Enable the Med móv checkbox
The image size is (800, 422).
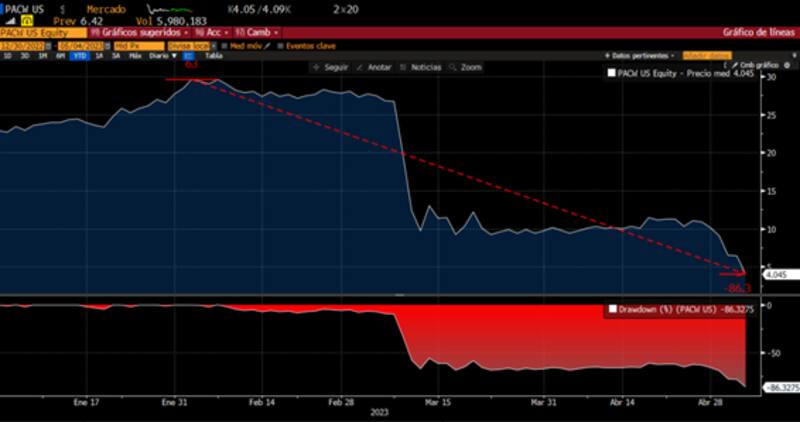point(225,45)
